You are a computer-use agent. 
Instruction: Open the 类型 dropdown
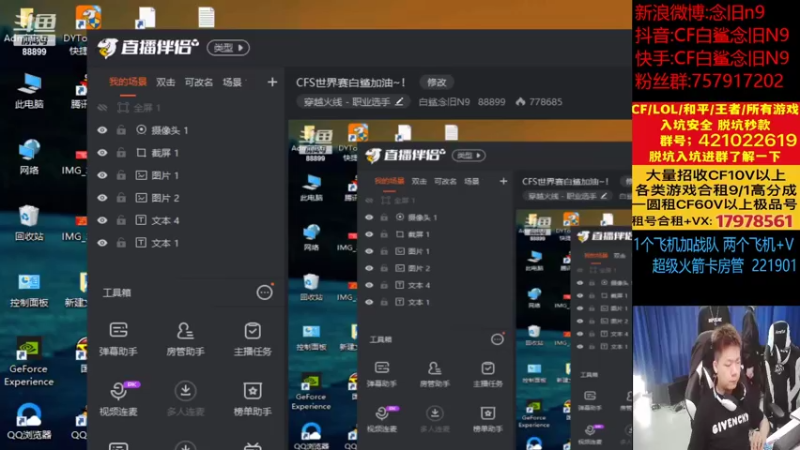(x=228, y=48)
